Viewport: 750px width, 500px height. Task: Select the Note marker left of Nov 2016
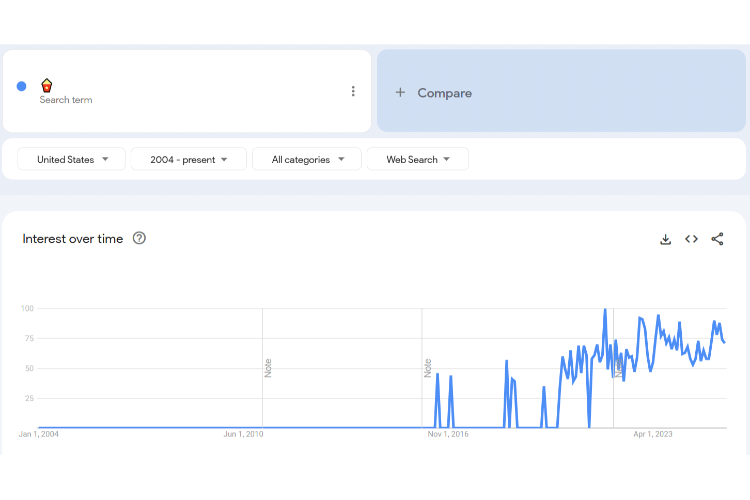[x=428, y=367]
